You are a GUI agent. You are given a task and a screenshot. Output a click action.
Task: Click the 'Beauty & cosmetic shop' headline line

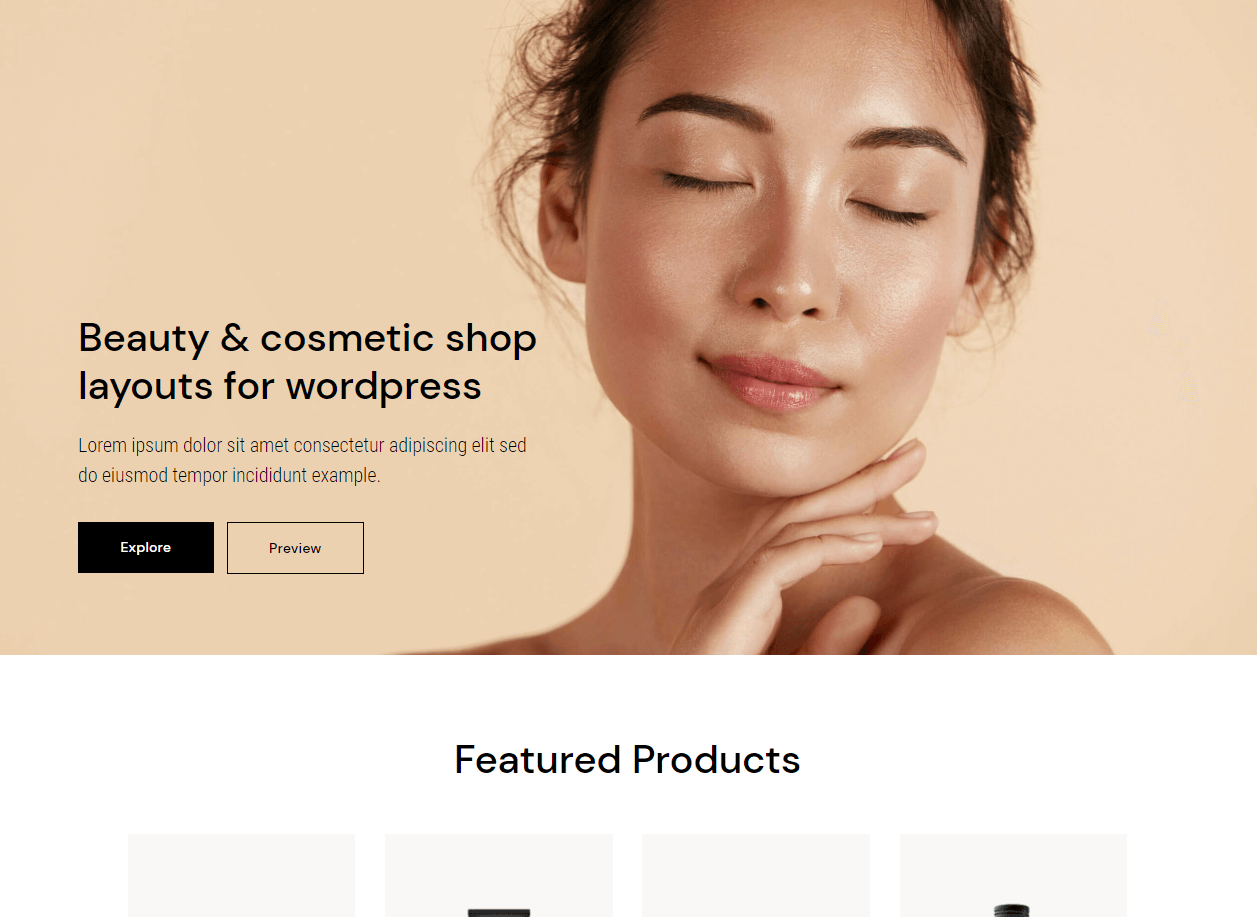308,338
